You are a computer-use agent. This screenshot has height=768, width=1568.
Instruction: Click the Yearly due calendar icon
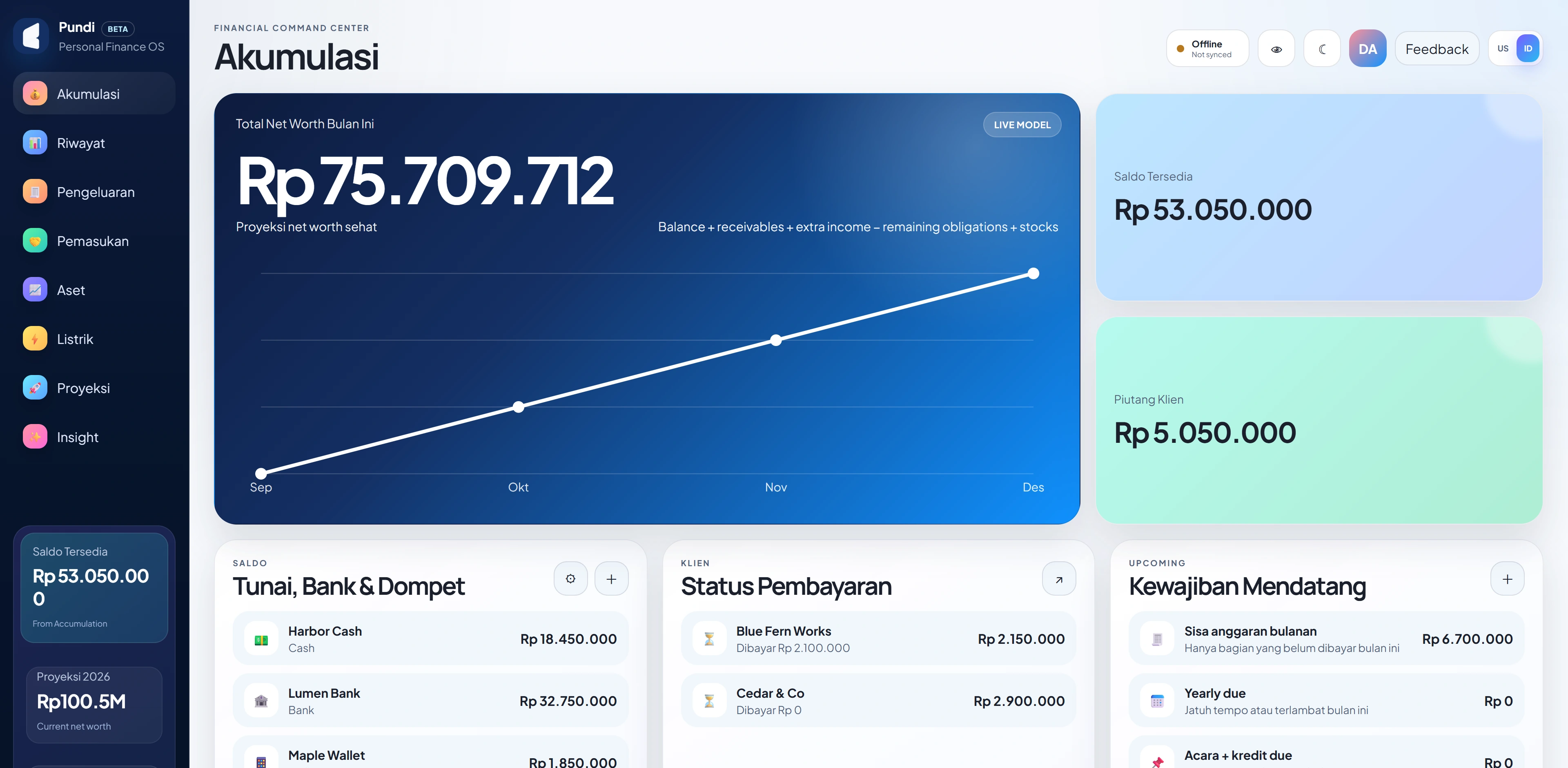[1157, 701]
